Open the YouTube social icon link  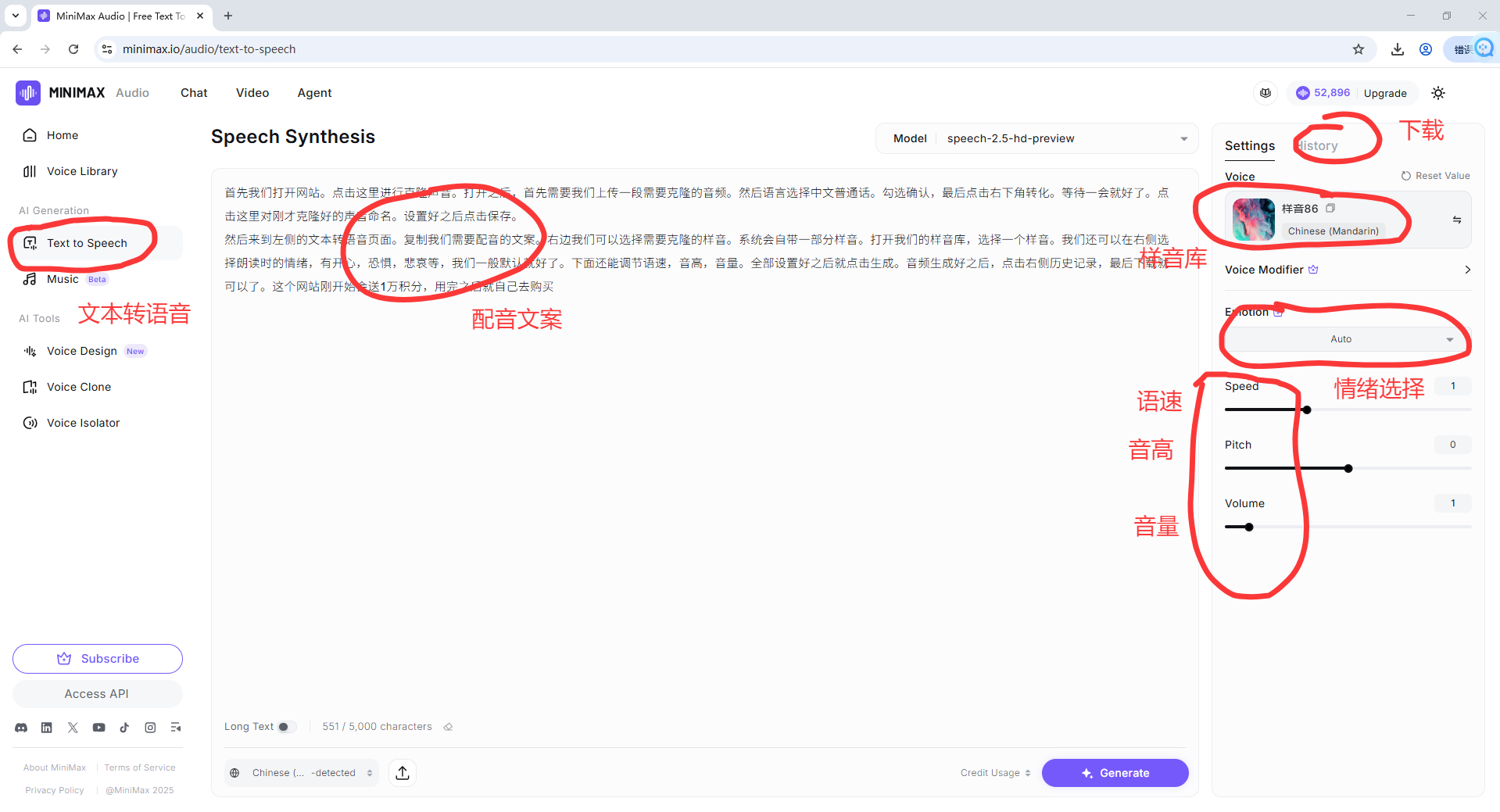(x=98, y=728)
